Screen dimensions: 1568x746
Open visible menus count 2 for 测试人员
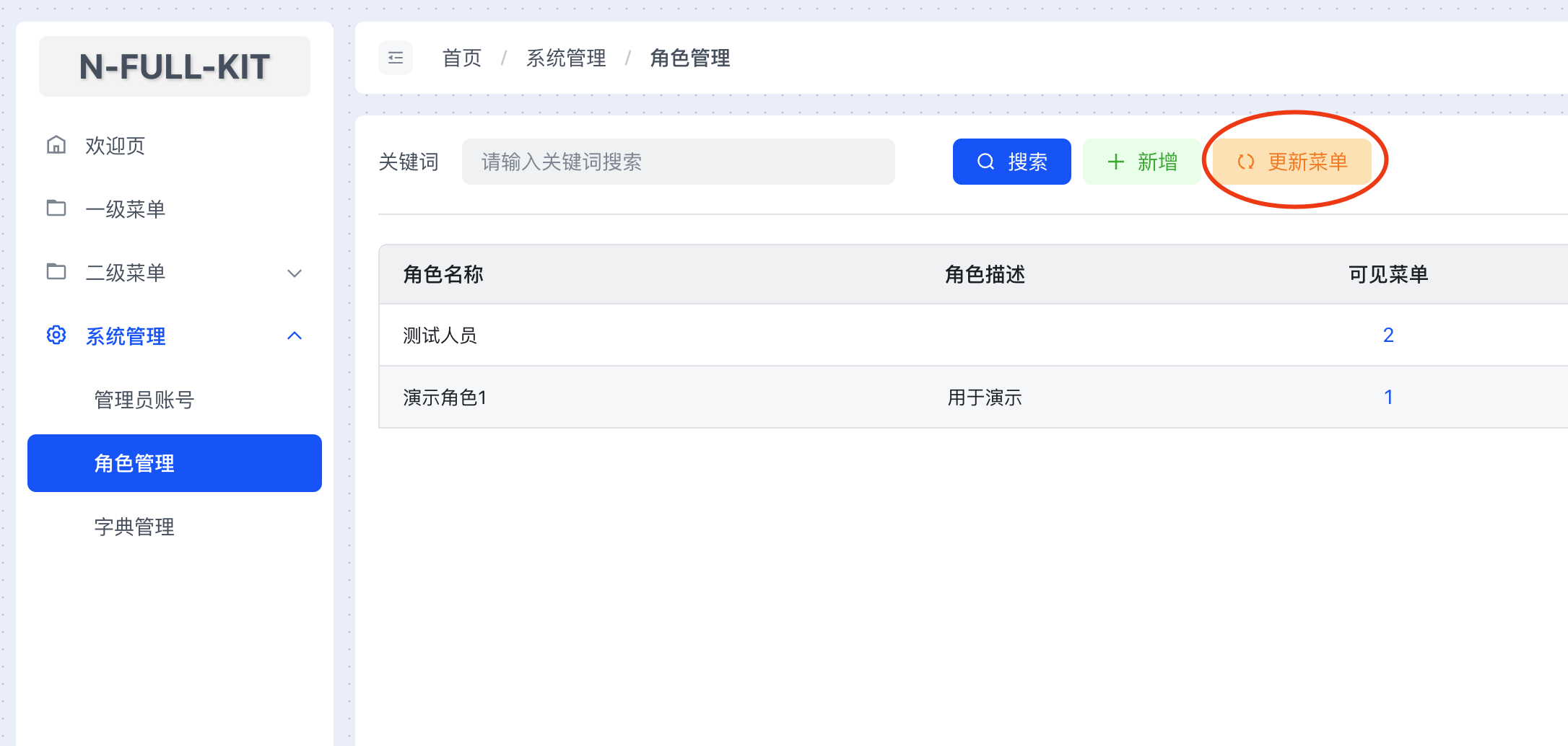[1388, 334]
